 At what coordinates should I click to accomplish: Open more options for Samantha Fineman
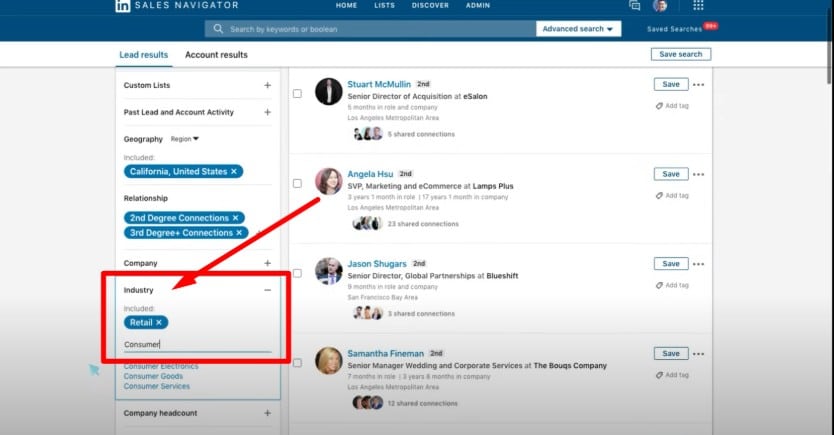click(x=698, y=354)
